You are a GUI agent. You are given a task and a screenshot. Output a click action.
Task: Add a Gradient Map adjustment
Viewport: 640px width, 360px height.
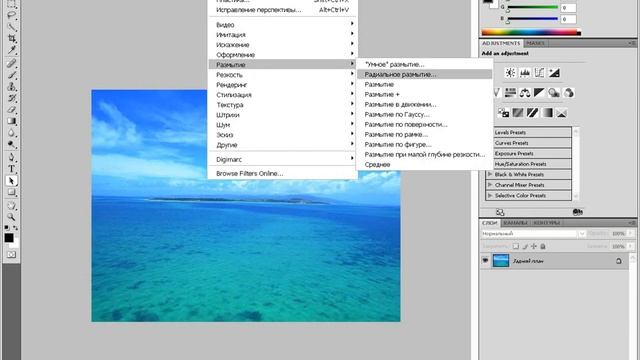click(x=547, y=113)
